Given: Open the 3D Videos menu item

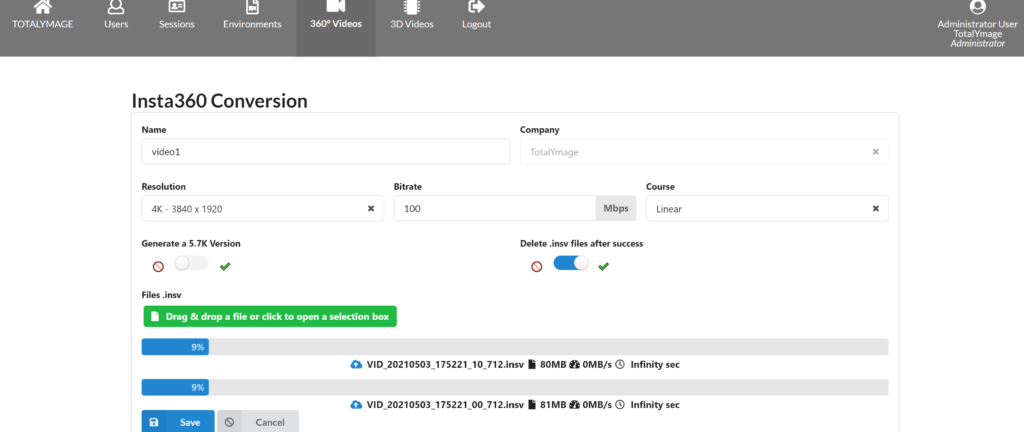Looking at the screenshot, I should (411, 24).
